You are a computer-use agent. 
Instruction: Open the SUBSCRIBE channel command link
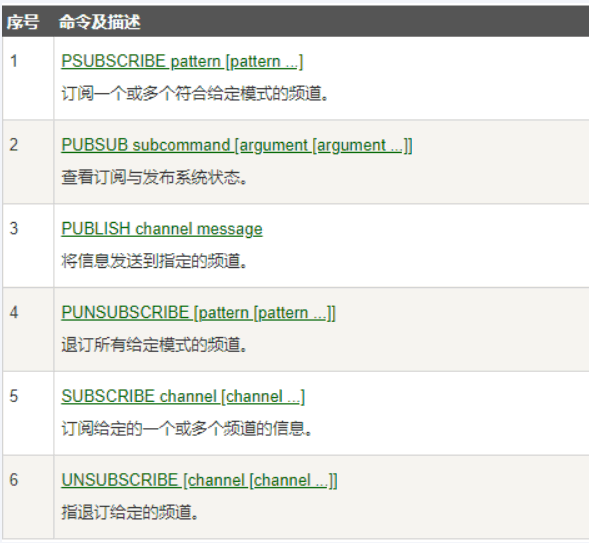coord(183,397)
